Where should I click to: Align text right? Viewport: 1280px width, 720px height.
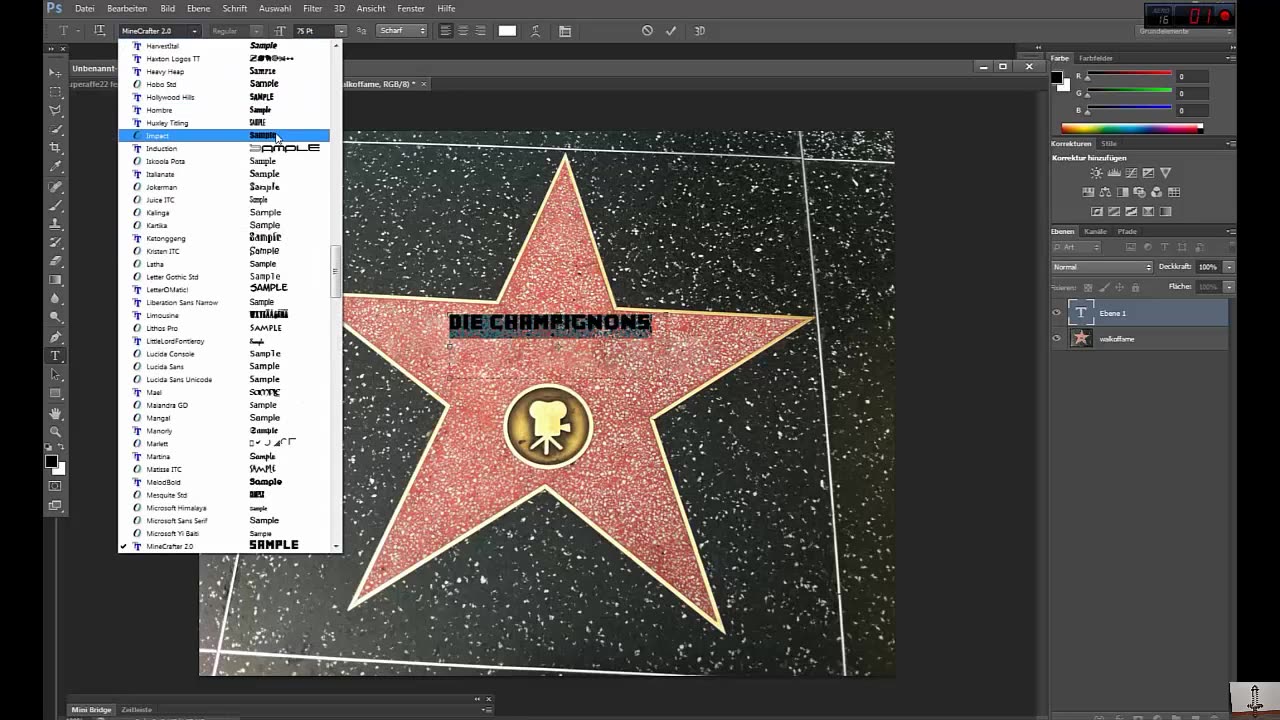(479, 31)
